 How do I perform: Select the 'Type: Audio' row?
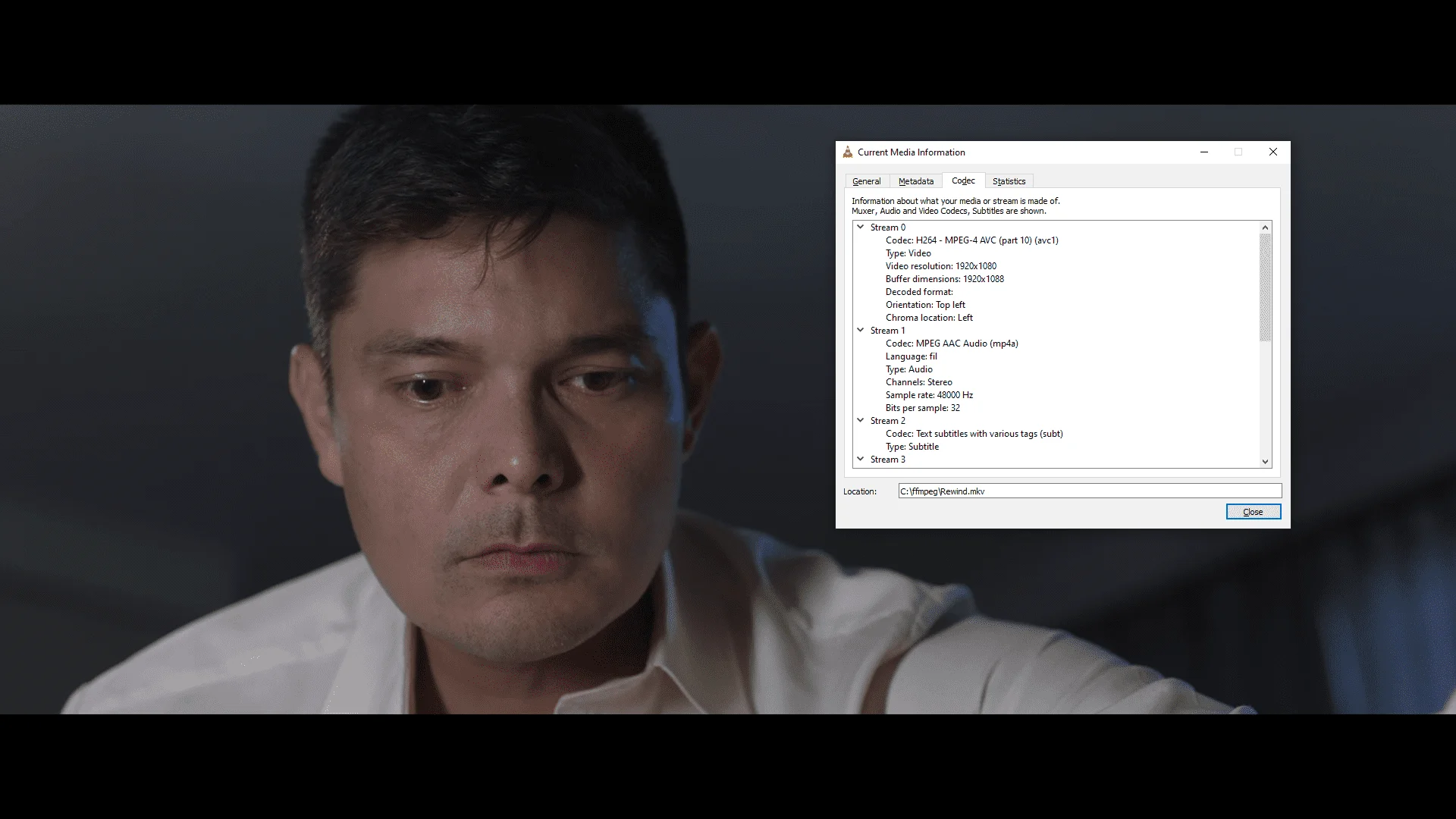[909, 369]
